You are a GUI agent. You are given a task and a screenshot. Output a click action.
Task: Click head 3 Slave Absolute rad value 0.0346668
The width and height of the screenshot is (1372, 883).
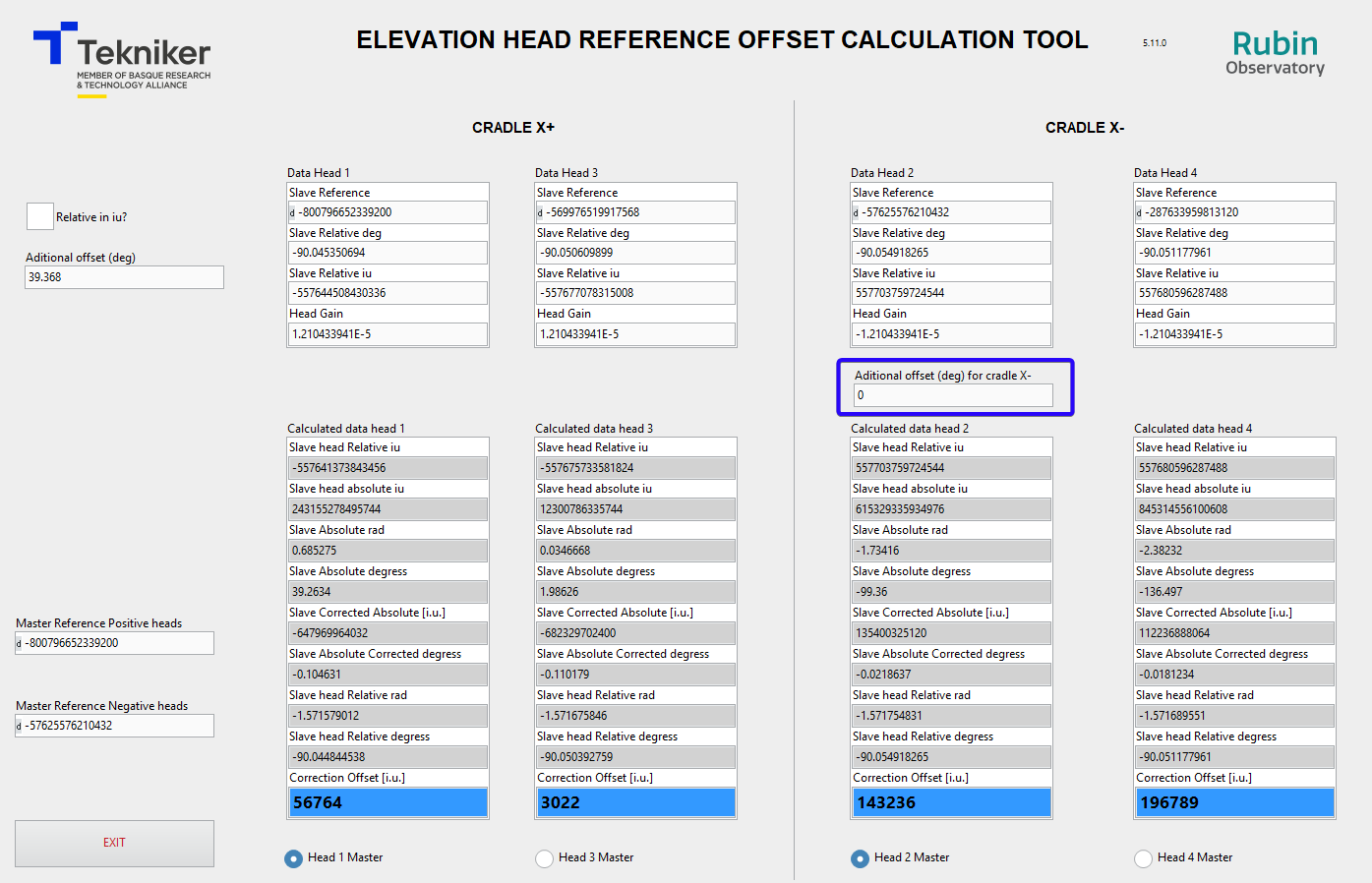click(635, 551)
